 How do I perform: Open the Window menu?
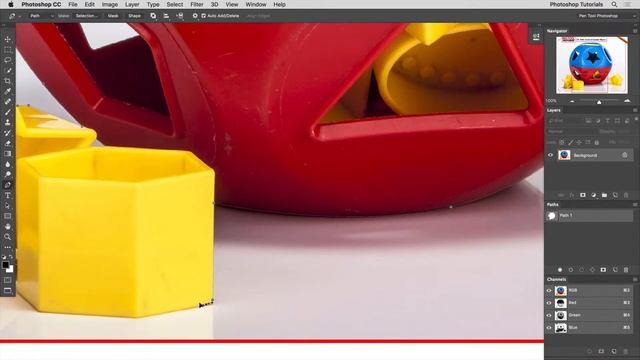pyautogui.click(x=256, y=4)
